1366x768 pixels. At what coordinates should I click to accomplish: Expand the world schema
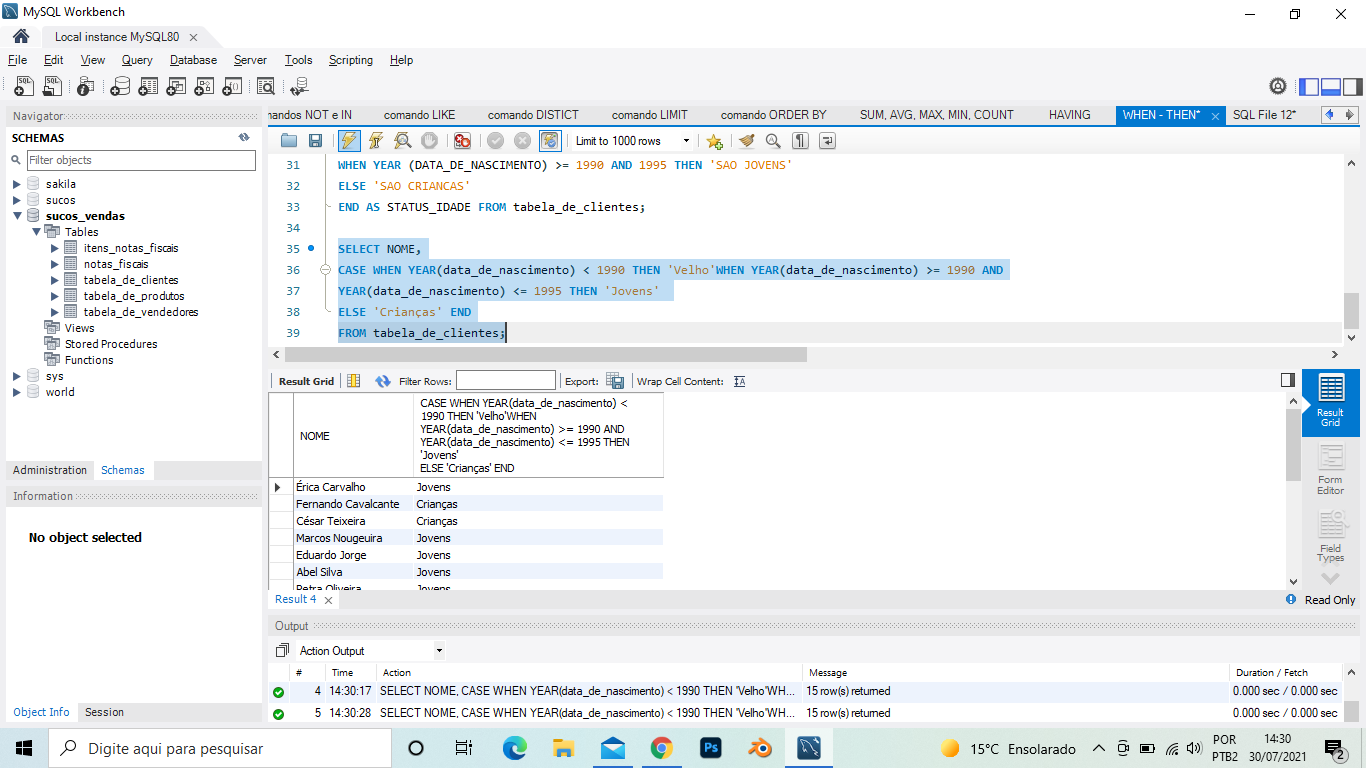16,392
